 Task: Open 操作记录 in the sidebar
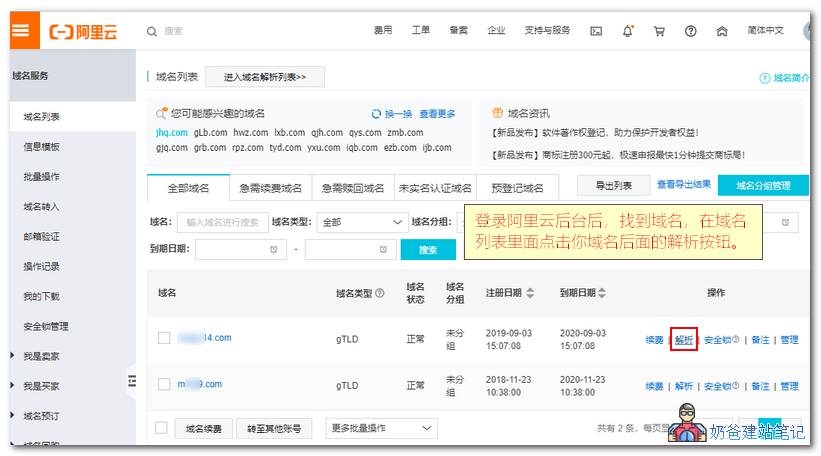coord(42,266)
